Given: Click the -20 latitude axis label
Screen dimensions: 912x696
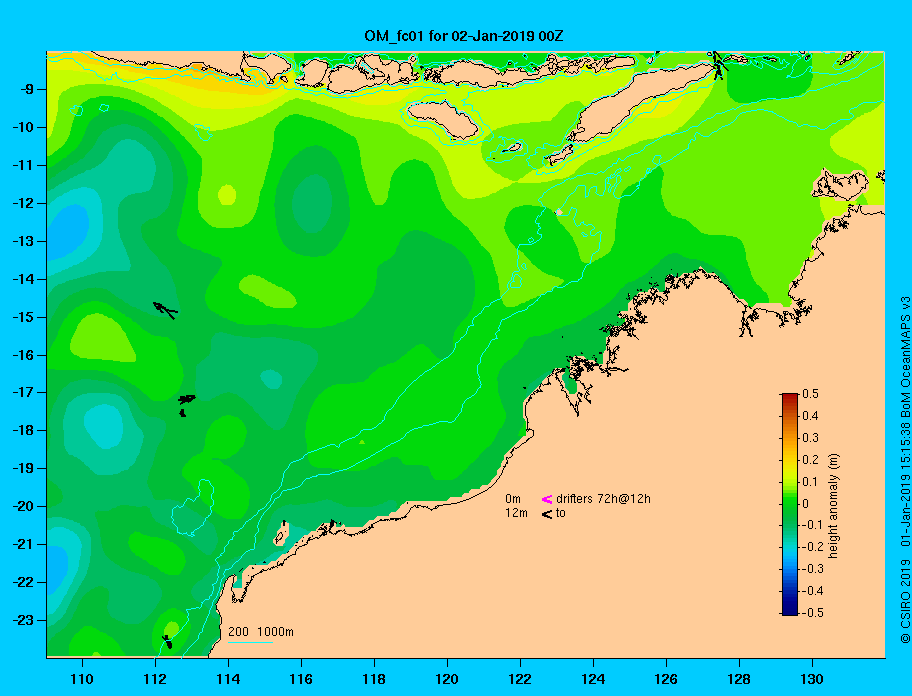Looking at the screenshot, I should (23, 506).
